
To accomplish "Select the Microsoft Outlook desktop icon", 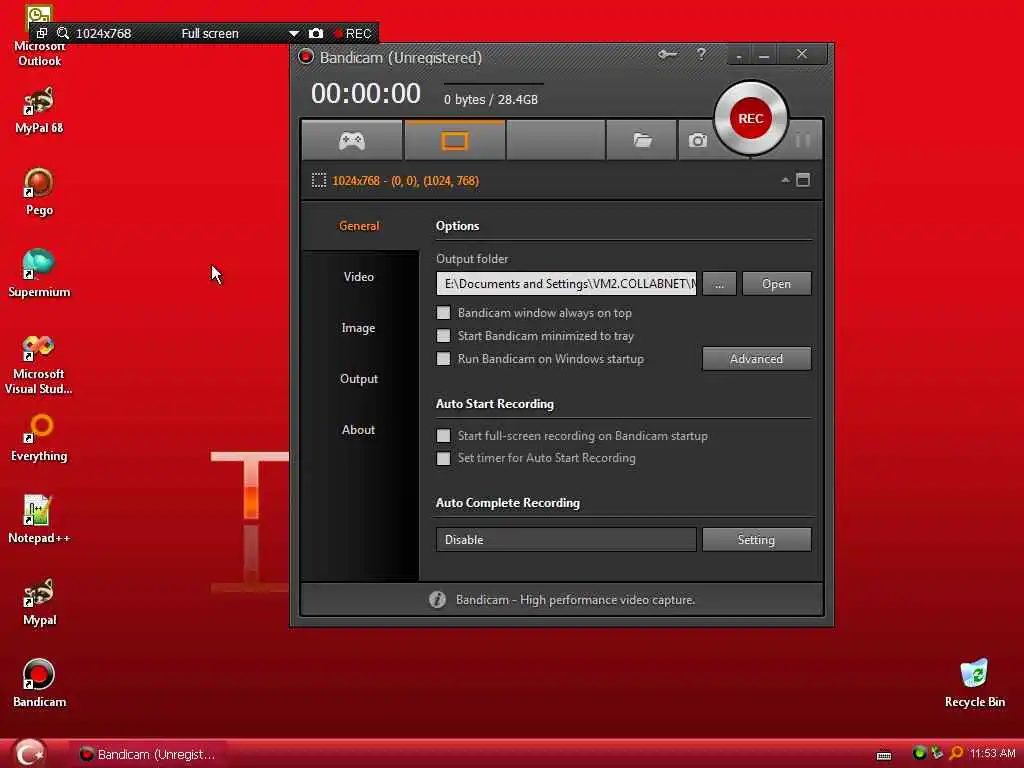I will 39,36.
